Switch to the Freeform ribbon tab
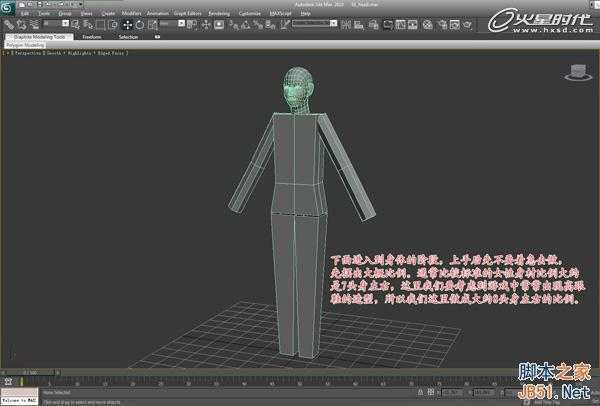 point(92,37)
